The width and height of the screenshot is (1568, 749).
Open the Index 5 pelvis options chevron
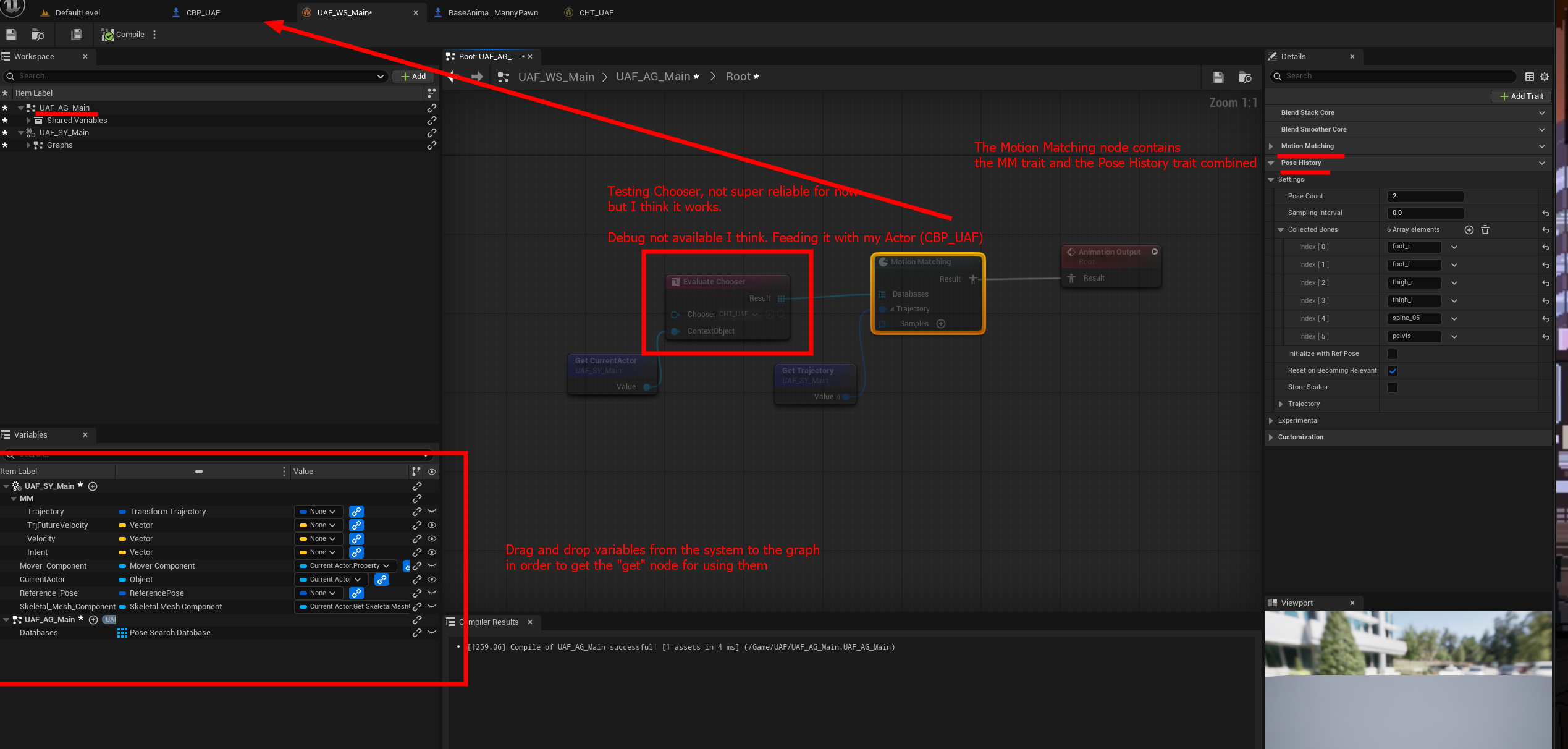point(1454,337)
